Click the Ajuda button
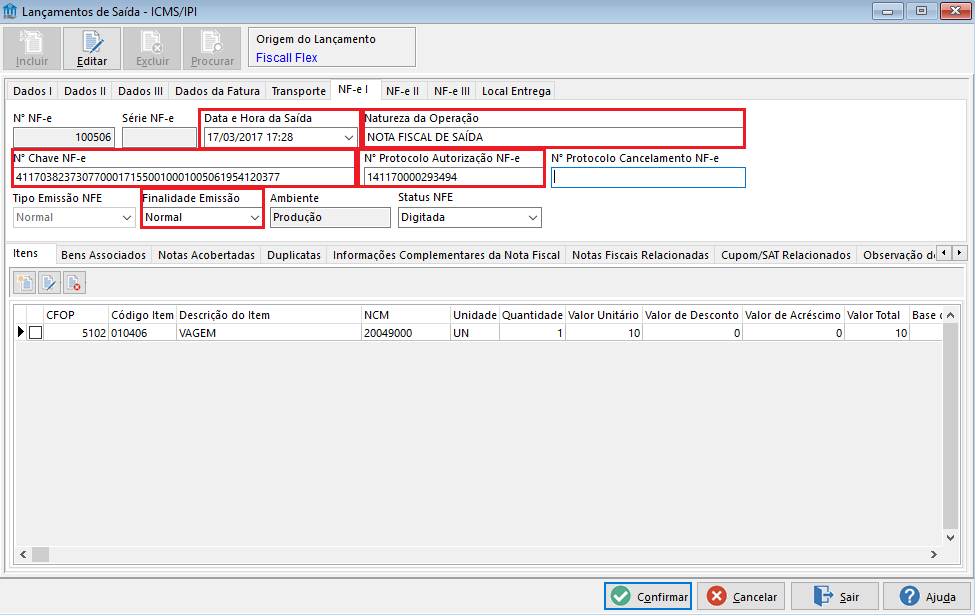The height and width of the screenshot is (615, 975). click(x=927, y=596)
